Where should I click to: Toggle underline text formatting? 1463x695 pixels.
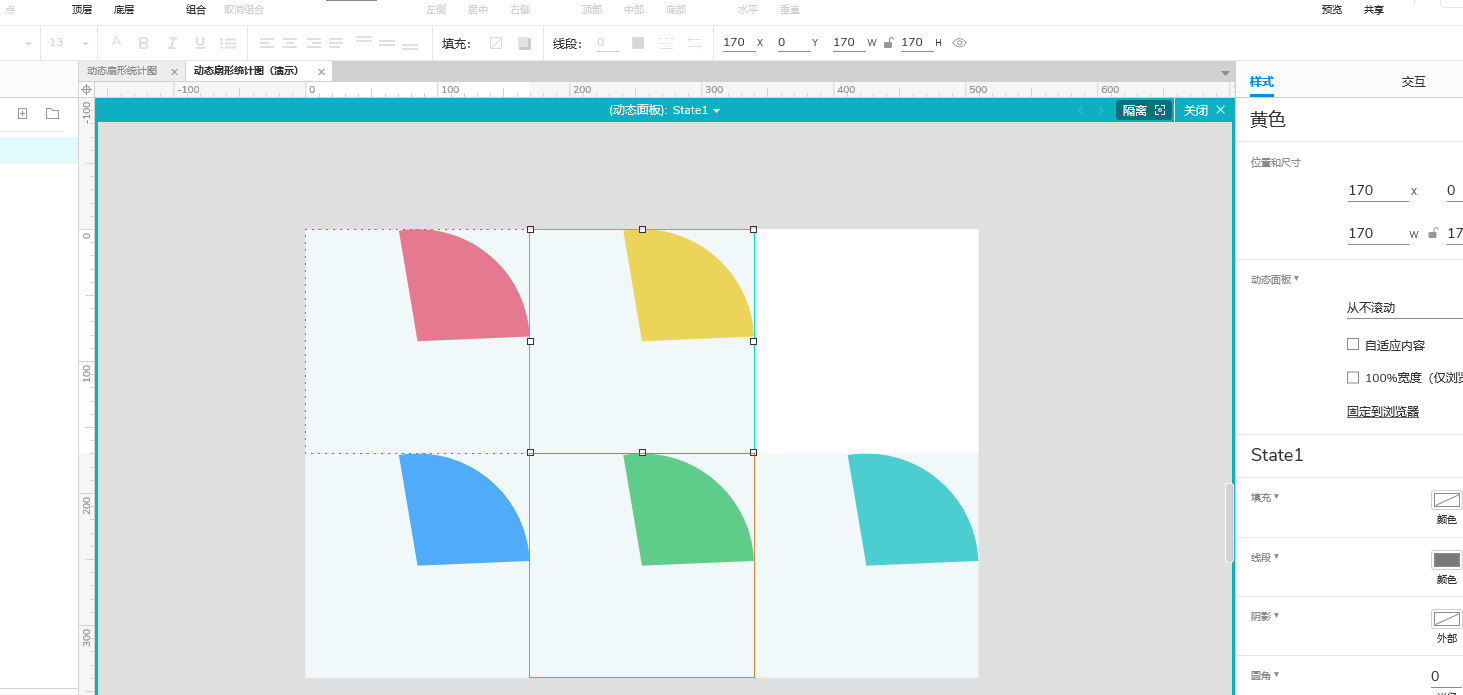tap(200, 43)
